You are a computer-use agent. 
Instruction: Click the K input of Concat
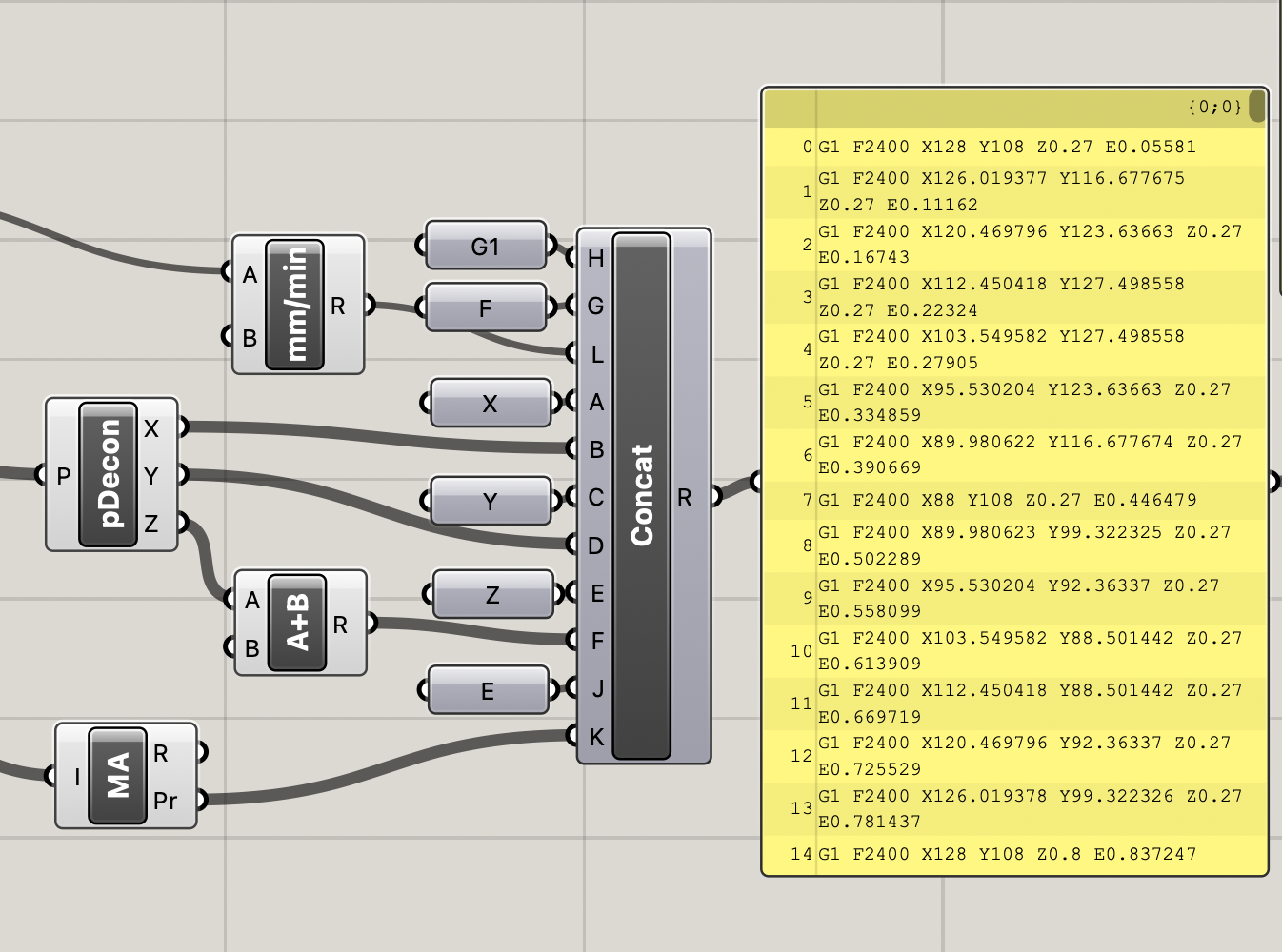[x=596, y=736]
